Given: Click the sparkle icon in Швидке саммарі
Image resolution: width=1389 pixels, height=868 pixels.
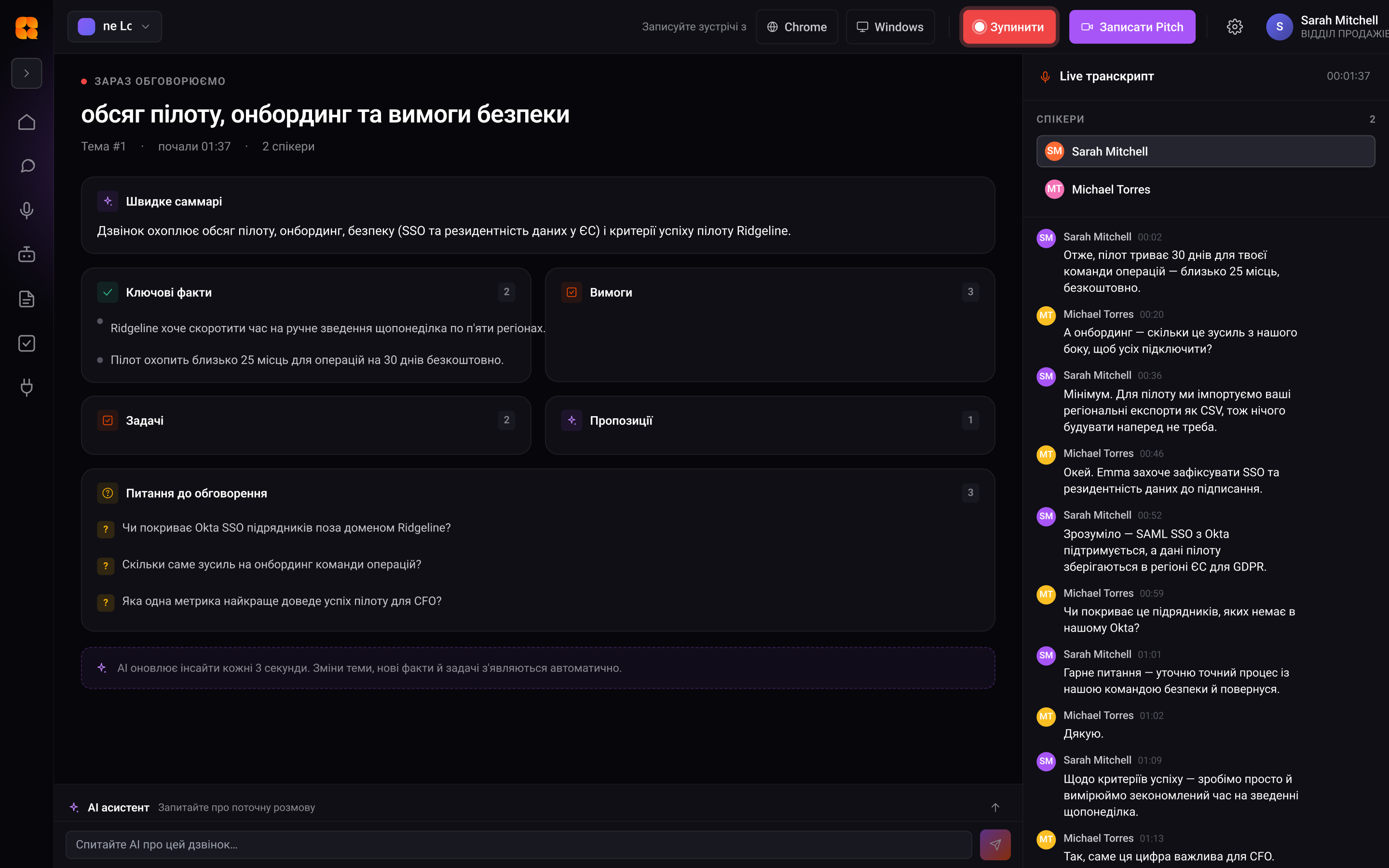Looking at the screenshot, I should click(x=108, y=201).
